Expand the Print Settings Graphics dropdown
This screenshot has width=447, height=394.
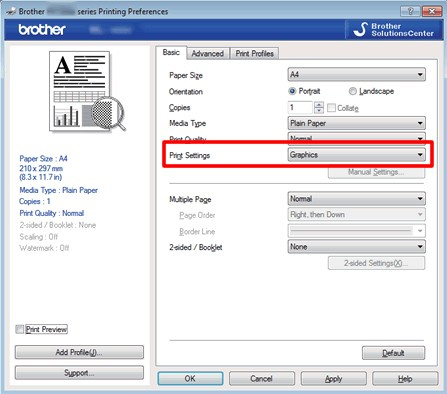pyautogui.click(x=356, y=155)
